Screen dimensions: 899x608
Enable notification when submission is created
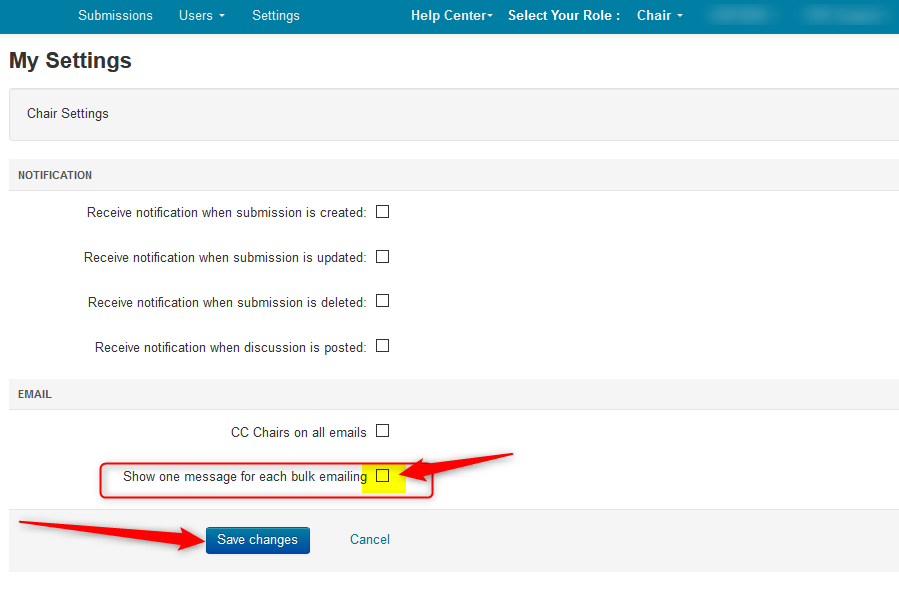[x=382, y=212]
